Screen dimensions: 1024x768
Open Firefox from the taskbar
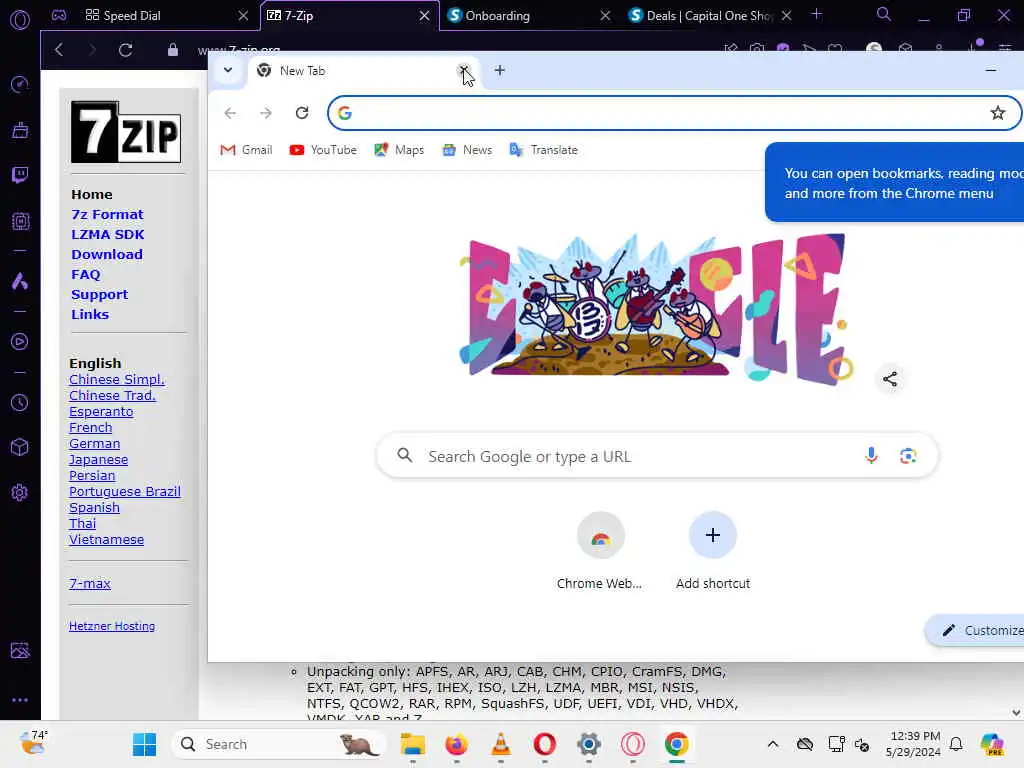coord(456,744)
